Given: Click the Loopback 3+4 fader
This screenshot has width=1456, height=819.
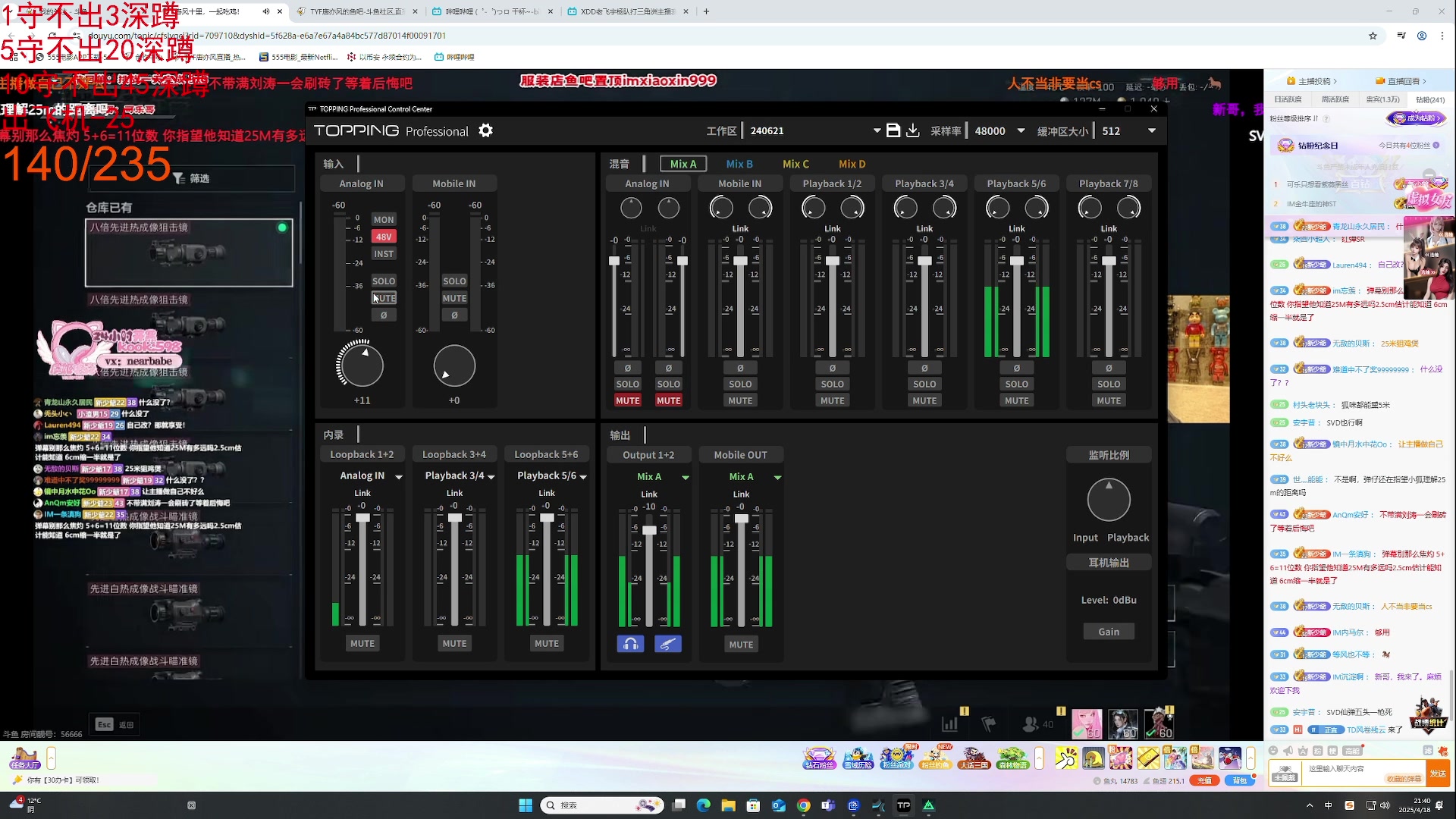Looking at the screenshot, I should (454, 517).
